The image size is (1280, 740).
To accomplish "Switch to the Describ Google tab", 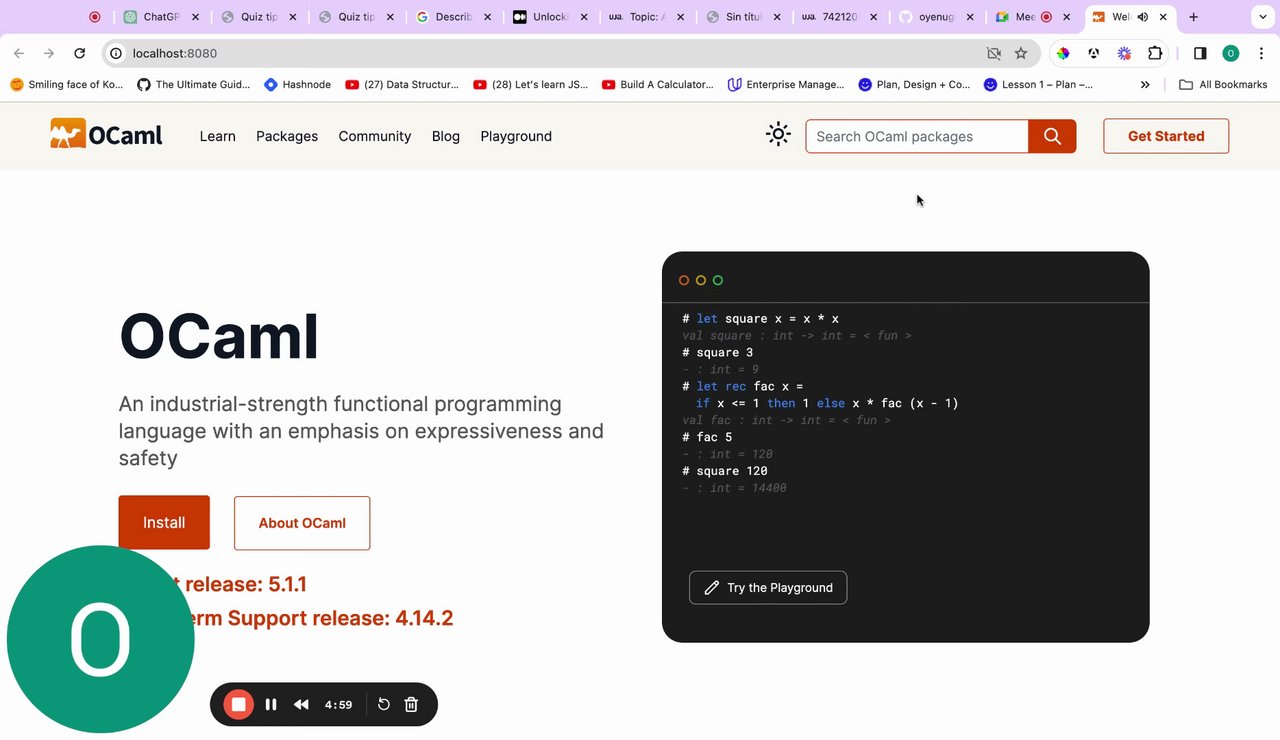I will click(455, 17).
